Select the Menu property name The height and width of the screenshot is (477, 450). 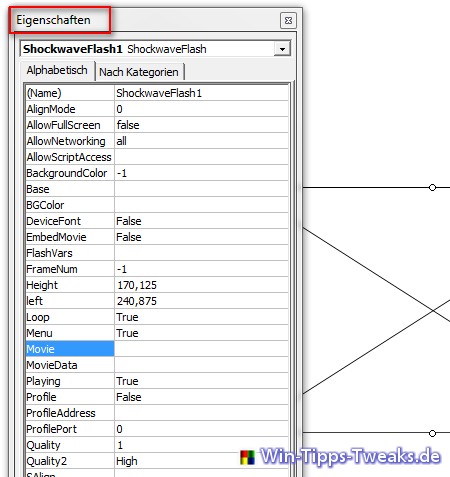coord(70,333)
